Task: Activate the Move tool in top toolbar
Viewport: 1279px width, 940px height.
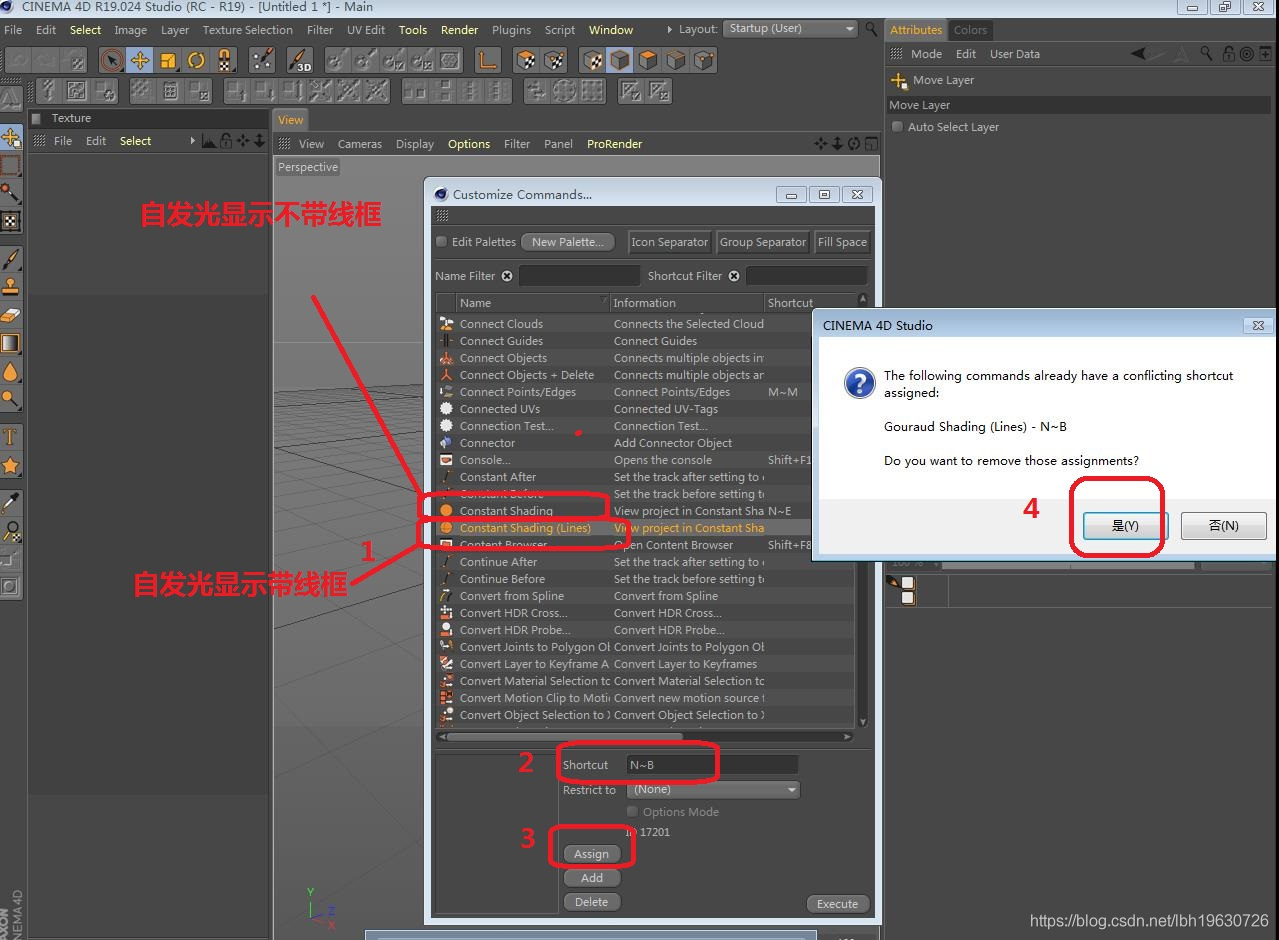Action: point(140,61)
